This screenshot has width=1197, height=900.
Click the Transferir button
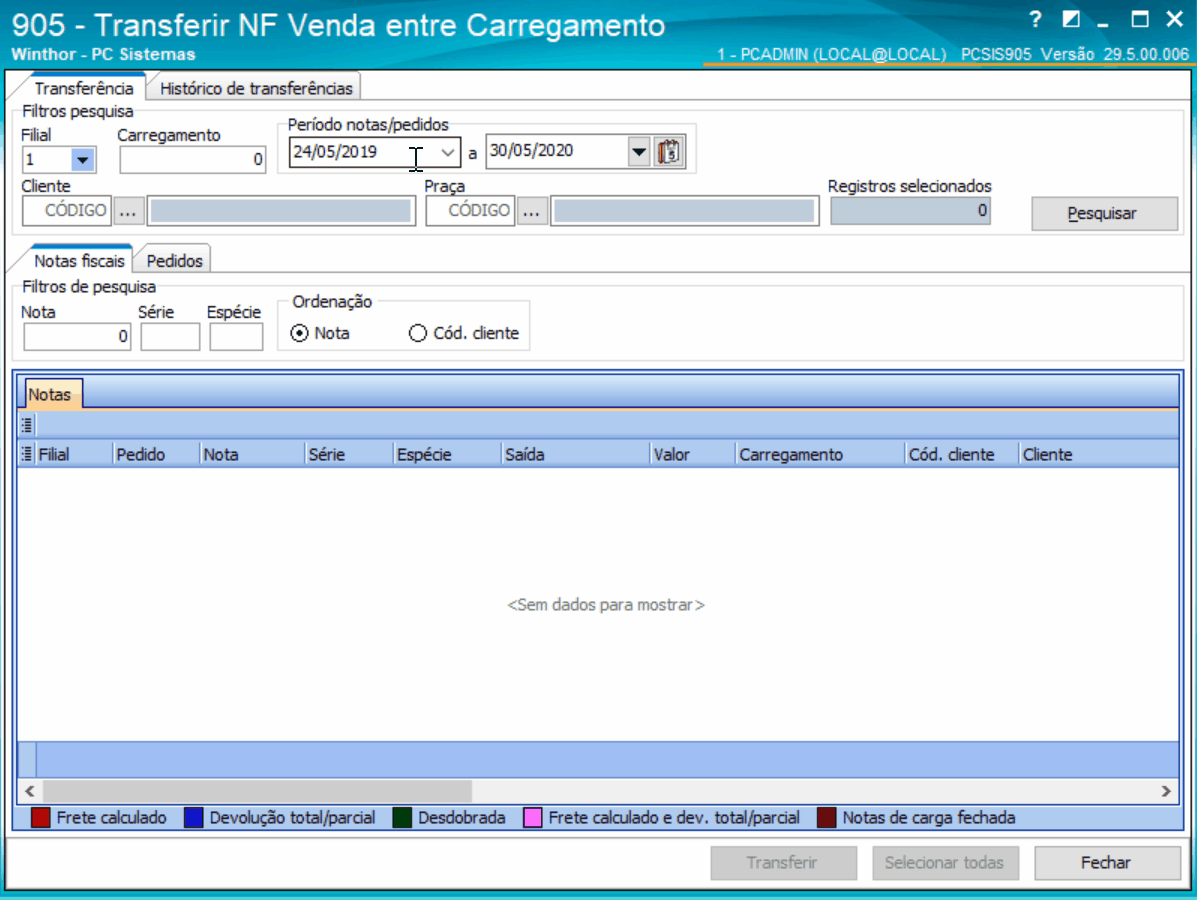[x=782, y=863]
